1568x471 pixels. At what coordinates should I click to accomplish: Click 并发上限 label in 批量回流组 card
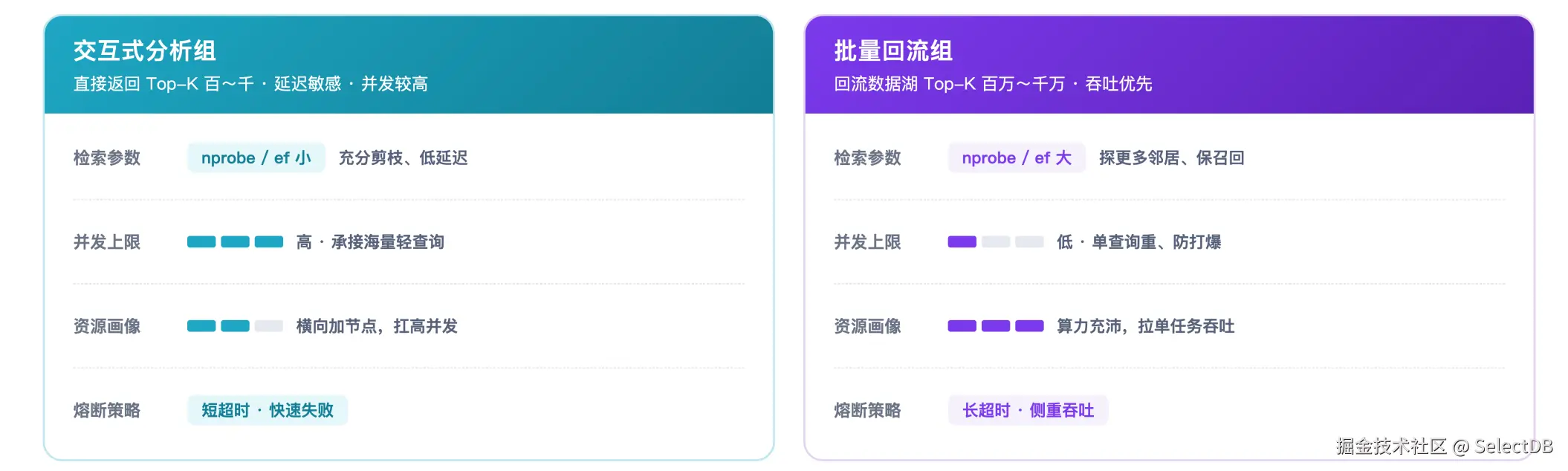(867, 241)
